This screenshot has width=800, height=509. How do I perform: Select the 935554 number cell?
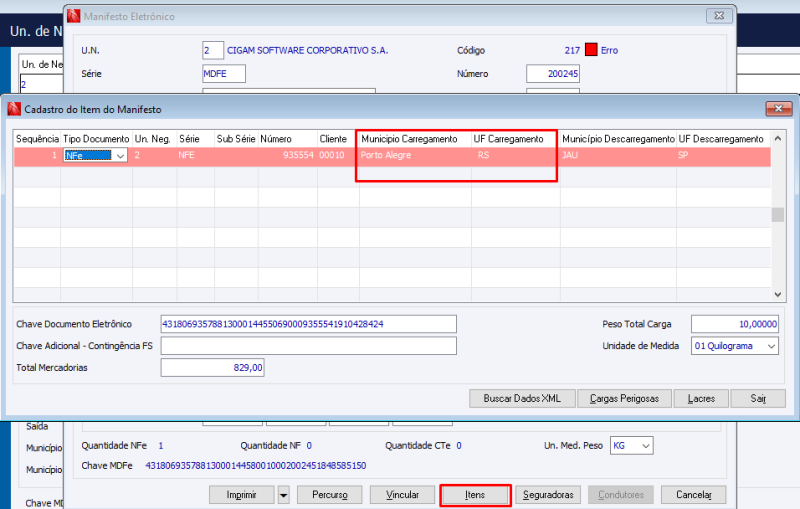[x=288, y=156]
